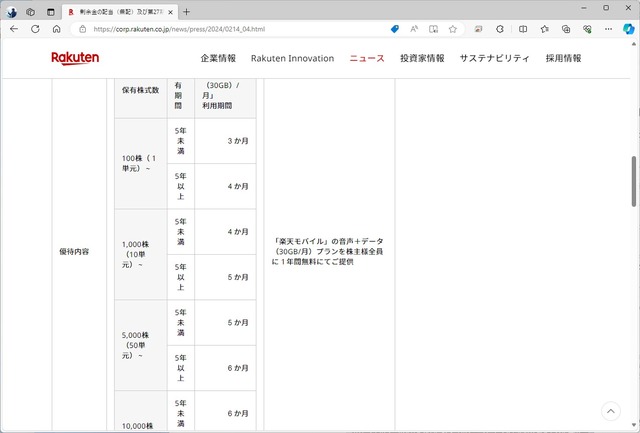The image size is (640, 433).
Task: Open the Copilot sidebar icon
Action: tap(629, 29)
